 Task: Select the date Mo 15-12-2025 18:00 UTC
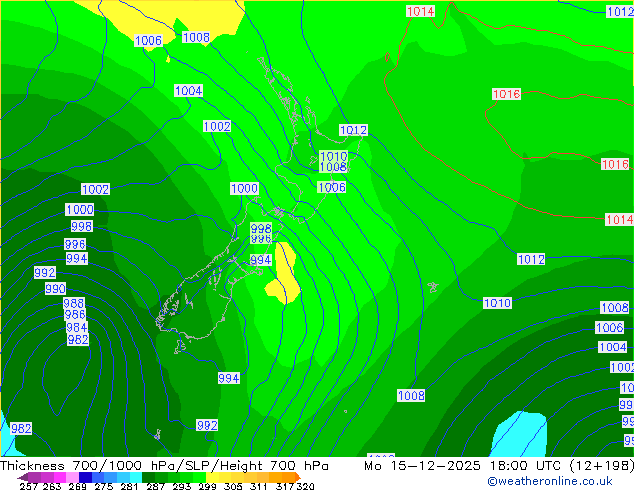pos(464,466)
